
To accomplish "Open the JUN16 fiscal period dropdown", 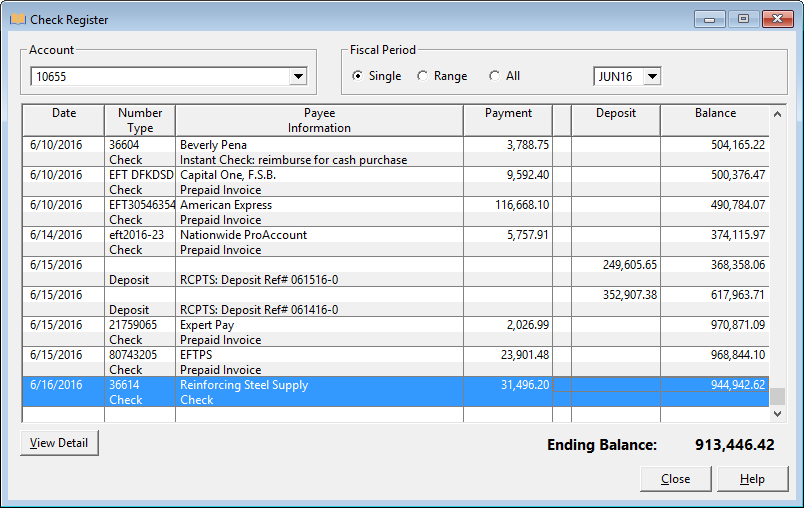I will (651, 77).
